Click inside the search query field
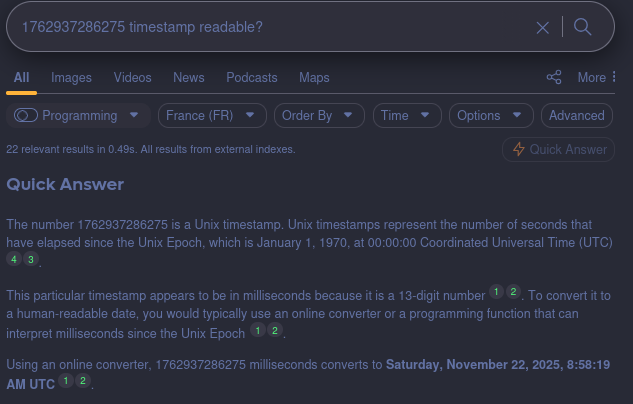Image resolution: width=633 pixels, height=404 pixels. 270,27
